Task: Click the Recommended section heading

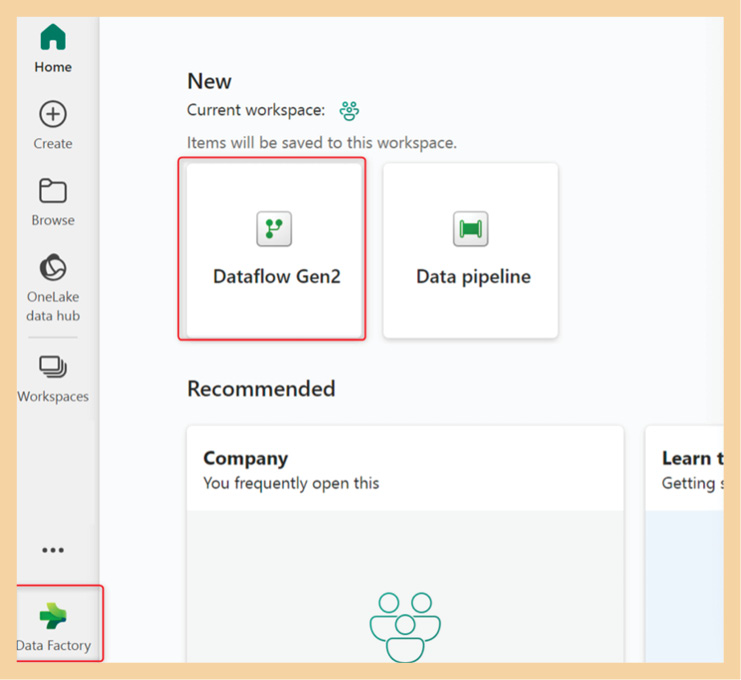Action: [261, 389]
